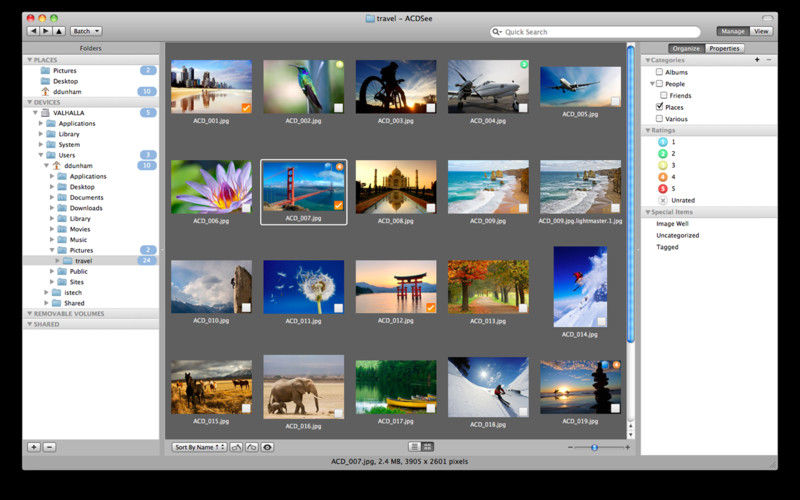Switch to Manage mode
The height and width of the screenshot is (500, 800).
[733, 31]
